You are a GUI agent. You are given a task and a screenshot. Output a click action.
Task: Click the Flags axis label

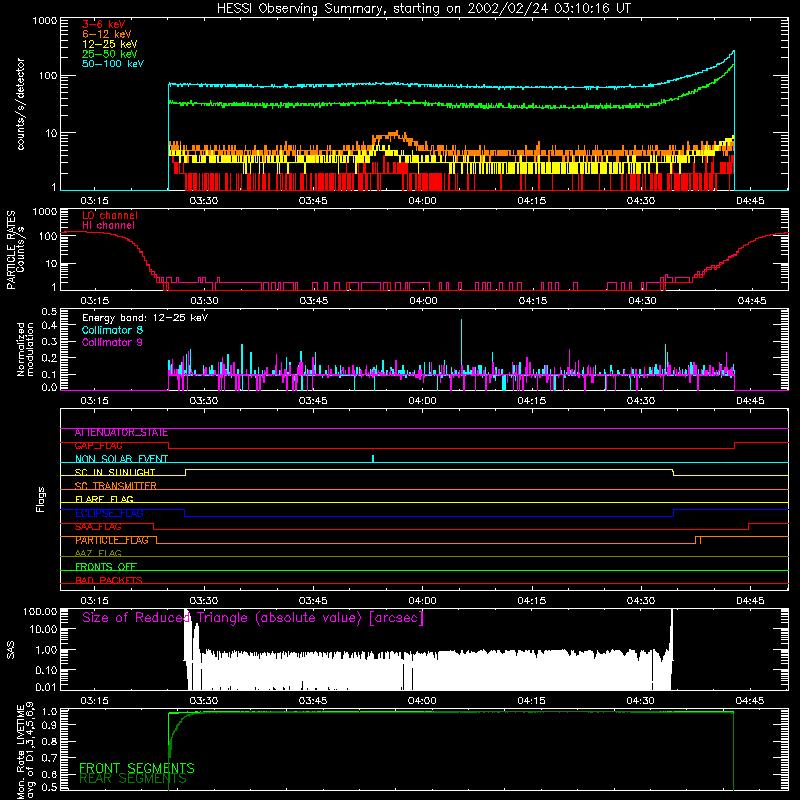tap(41, 499)
